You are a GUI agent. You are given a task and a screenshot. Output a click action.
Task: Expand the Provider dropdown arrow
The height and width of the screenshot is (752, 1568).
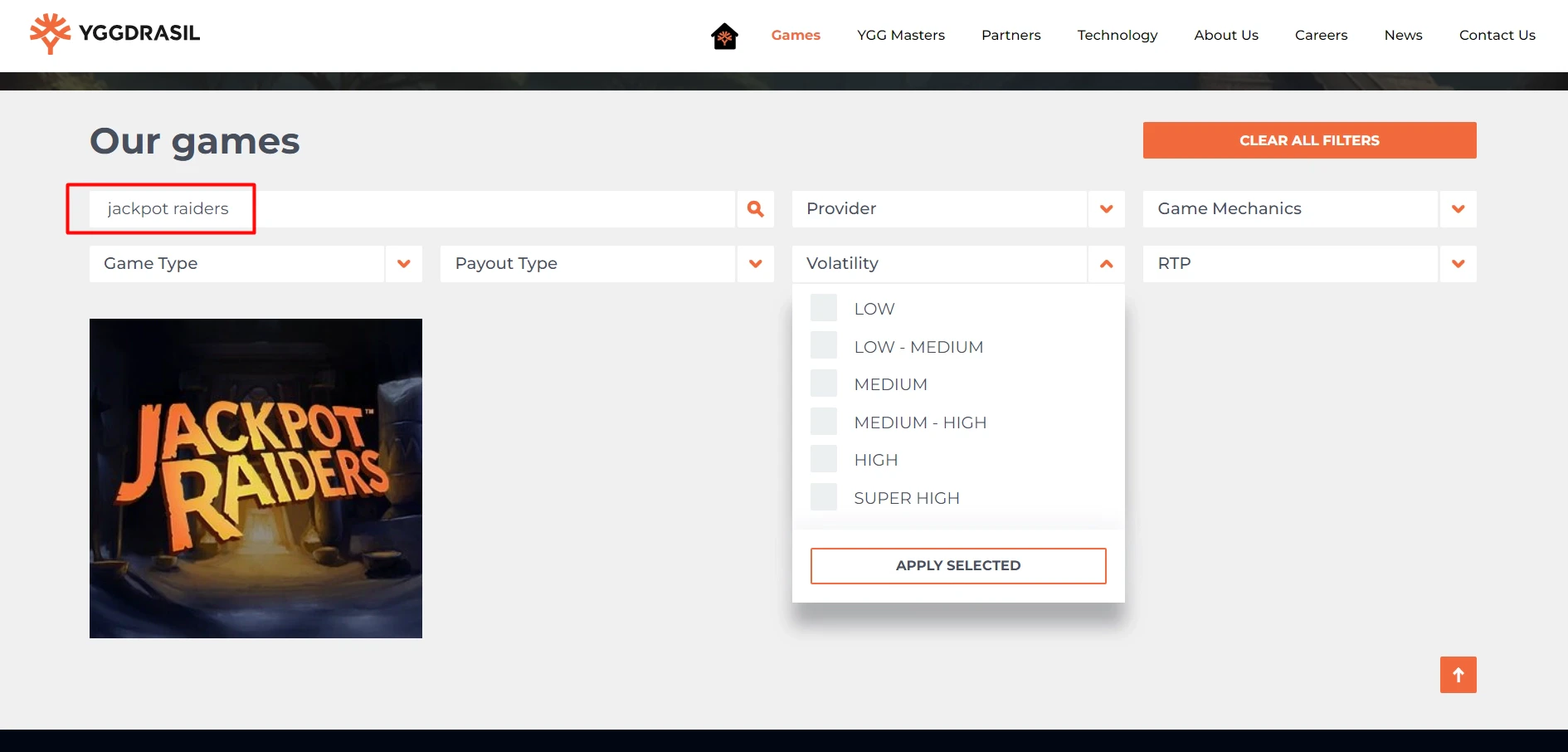(1107, 209)
